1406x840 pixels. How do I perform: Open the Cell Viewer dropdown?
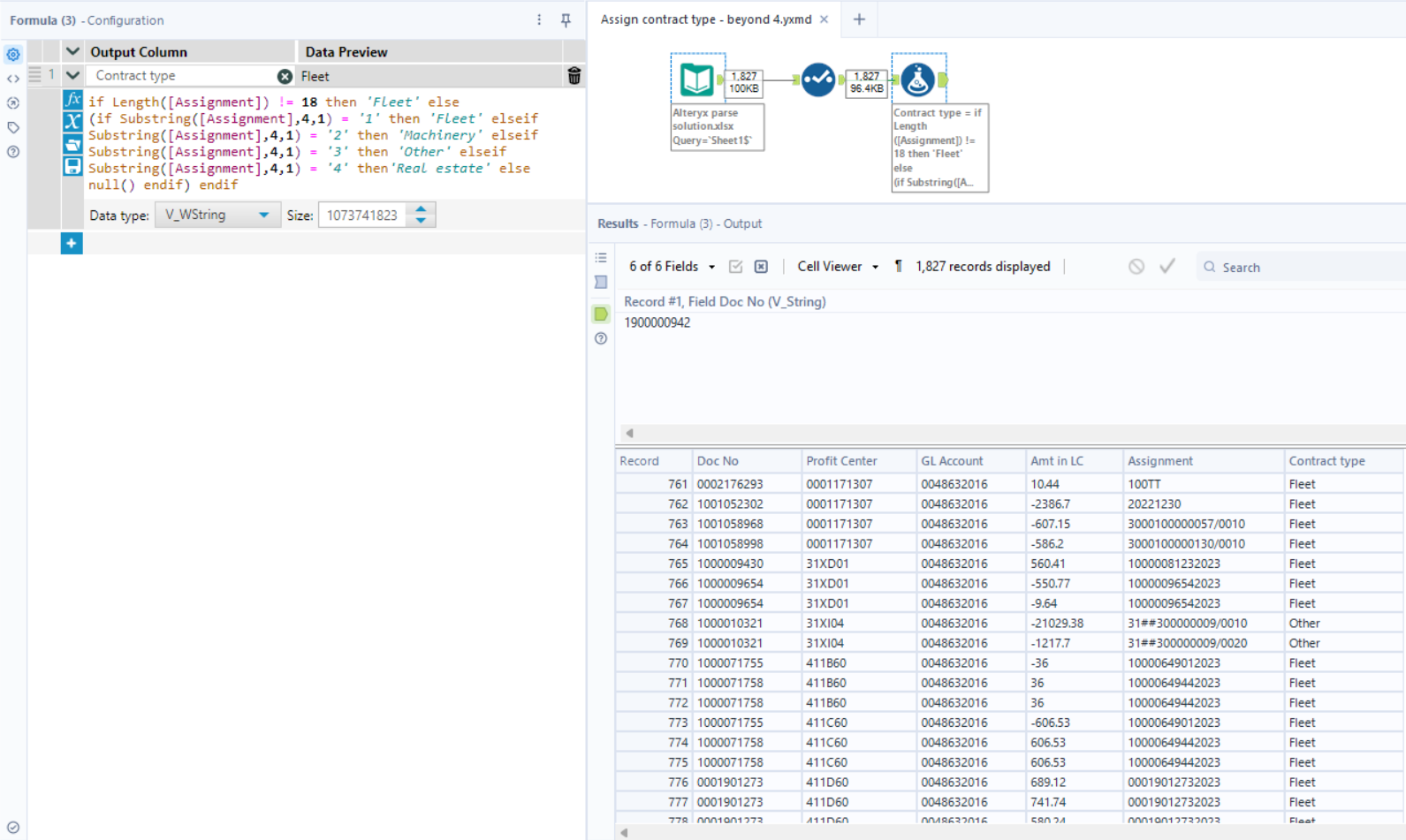(837, 267)
